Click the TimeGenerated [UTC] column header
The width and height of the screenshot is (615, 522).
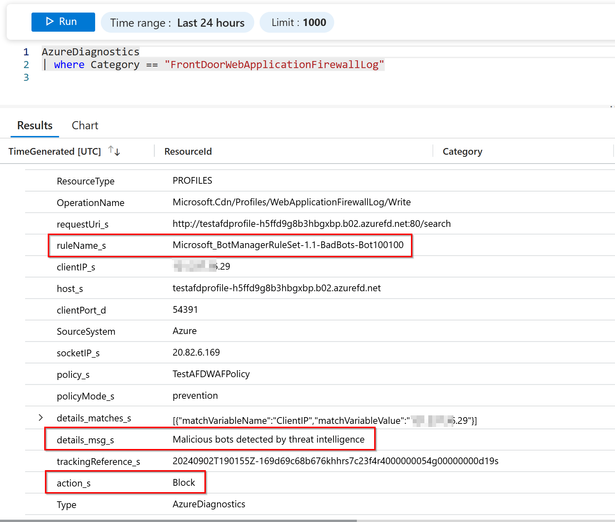click(x=55, y=151)
